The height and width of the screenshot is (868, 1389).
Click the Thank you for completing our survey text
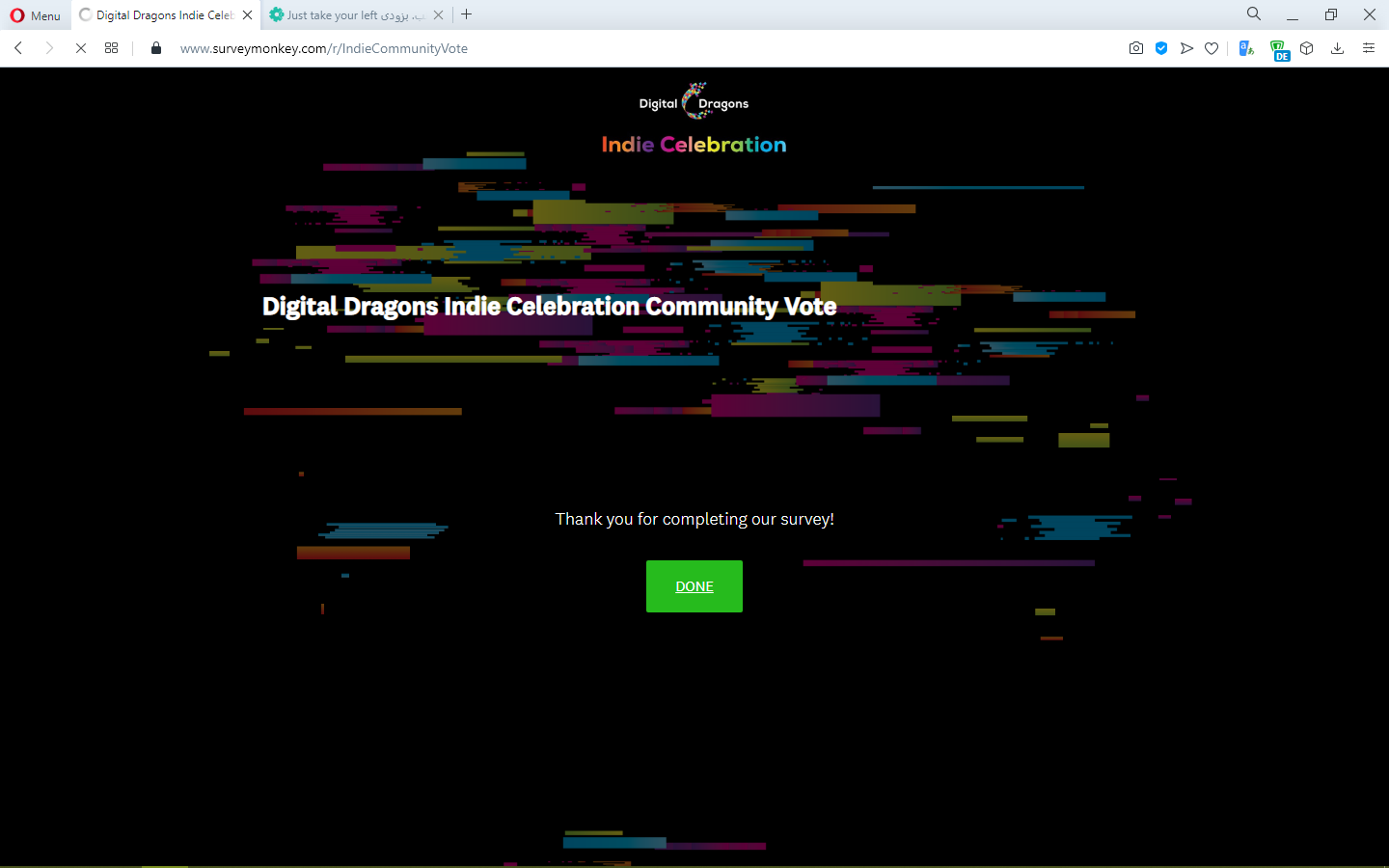click(694, 519)
